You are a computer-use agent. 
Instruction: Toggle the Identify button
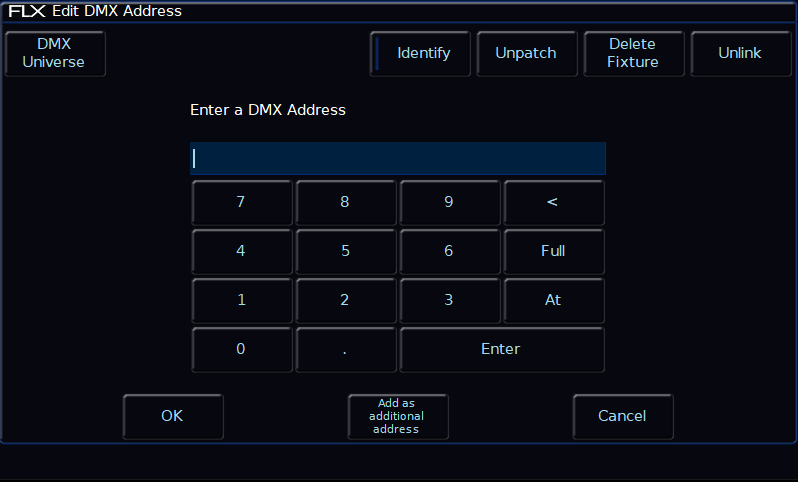click(x=420, y=53)
